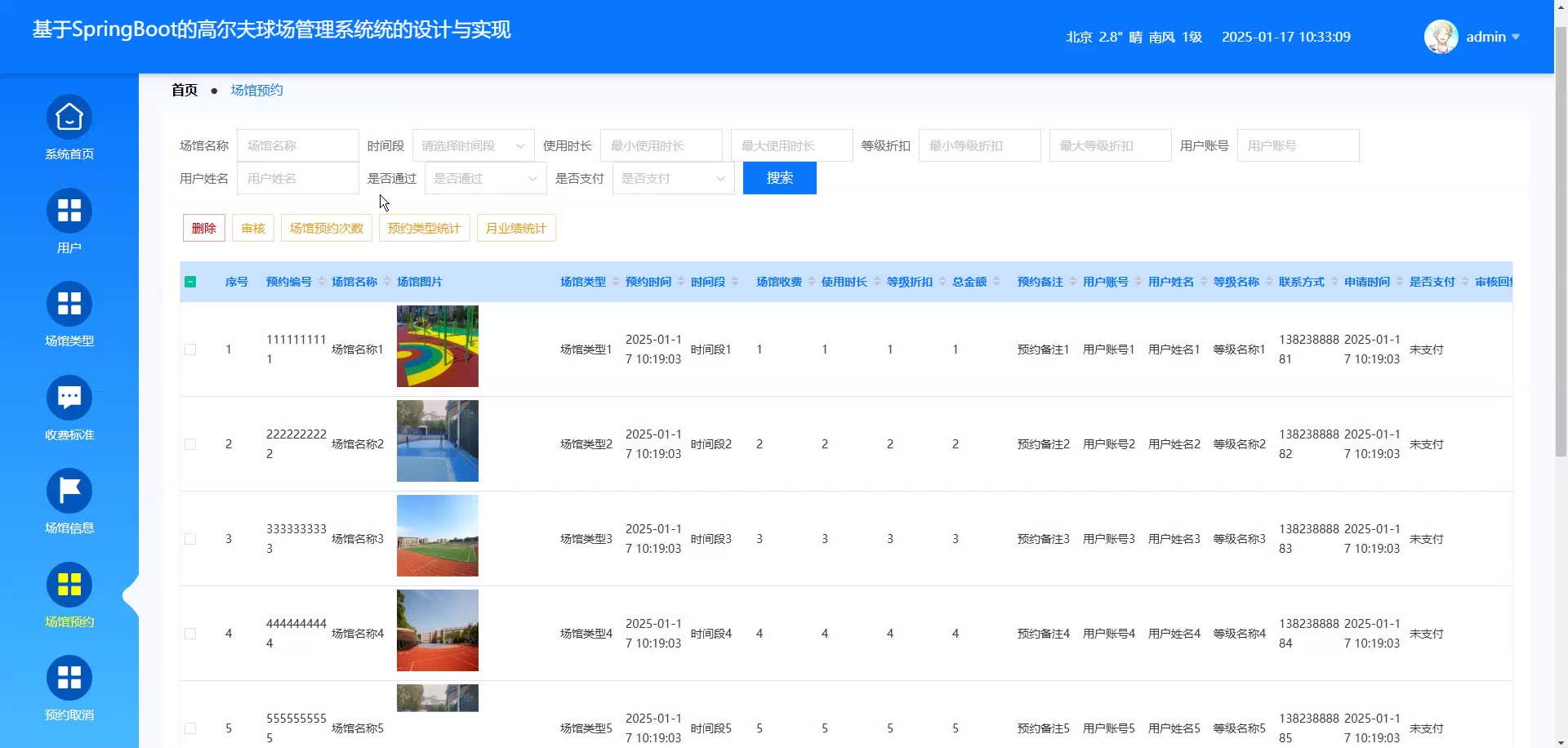Screen dimensions: 1568x748
Task: Click the 场馆名称 search input field
Action: (297, 146)
